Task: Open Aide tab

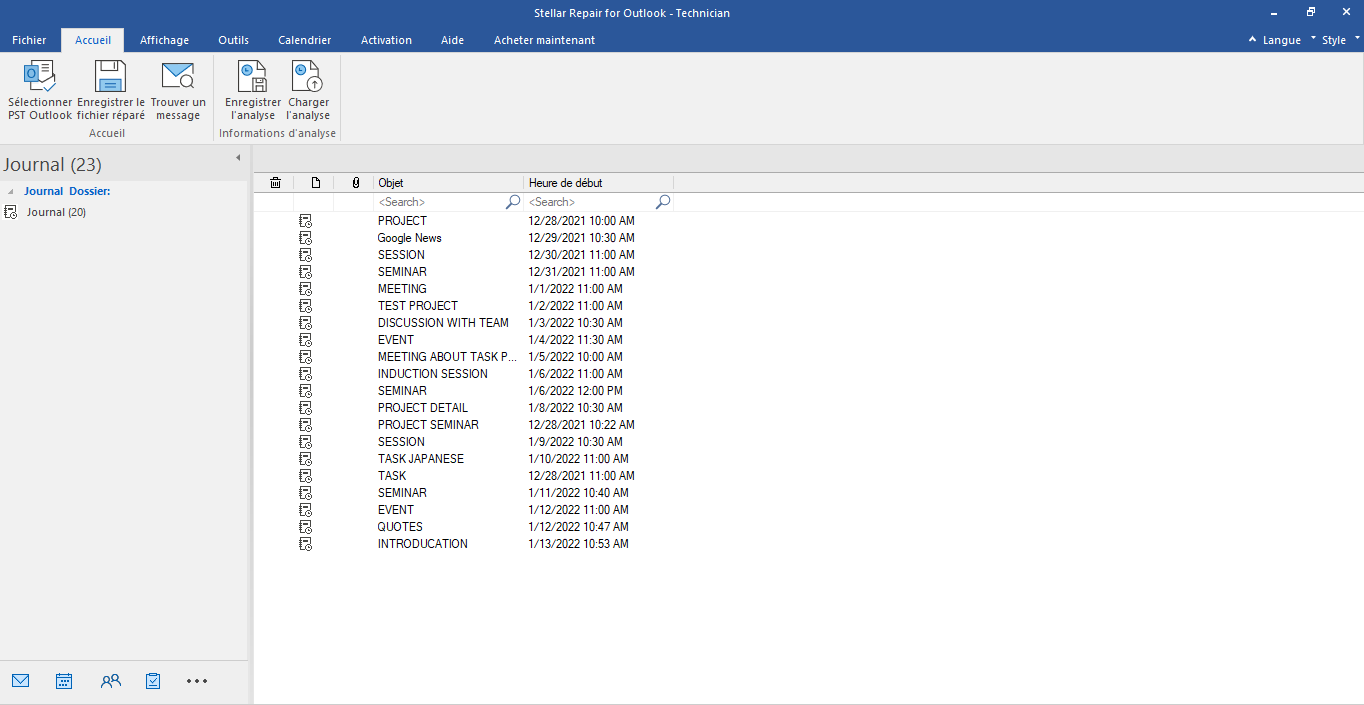Action: pos(452,40)
